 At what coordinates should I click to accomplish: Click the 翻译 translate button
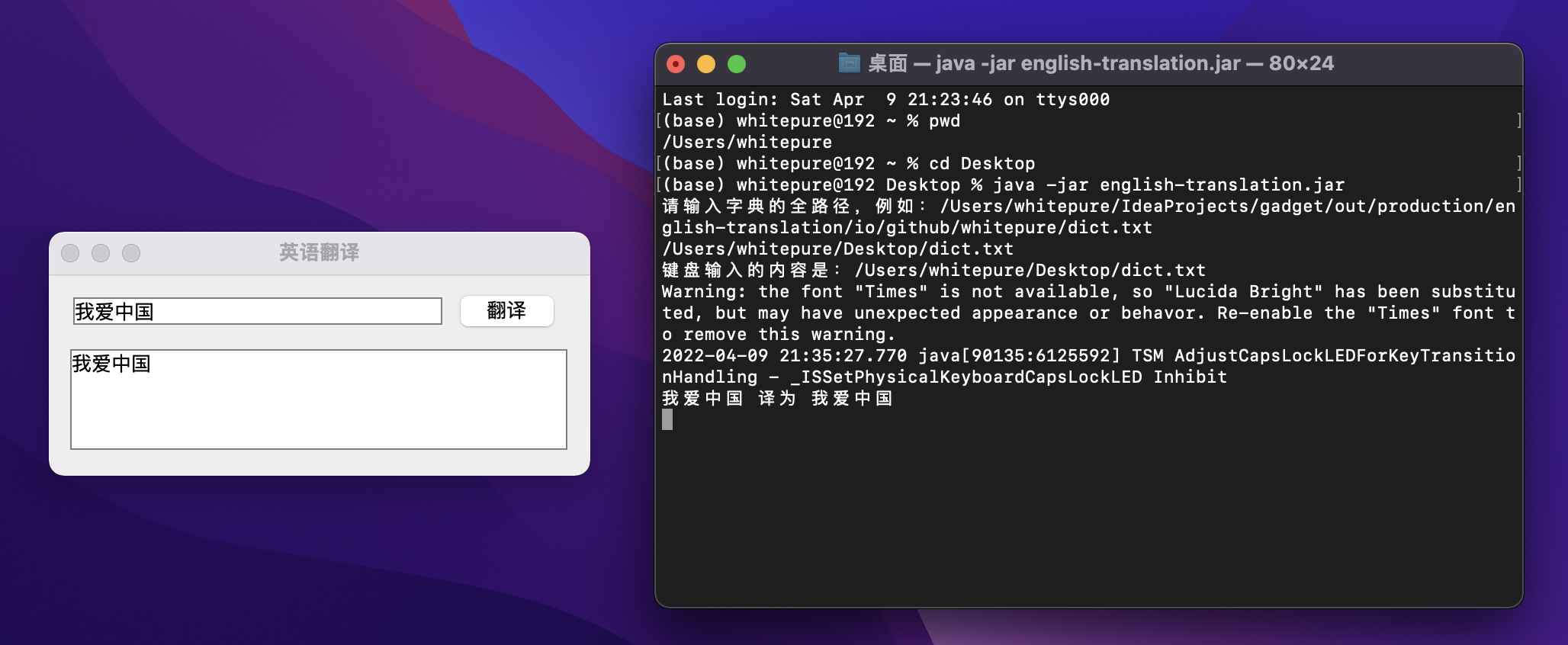click(x=506, y=311)
